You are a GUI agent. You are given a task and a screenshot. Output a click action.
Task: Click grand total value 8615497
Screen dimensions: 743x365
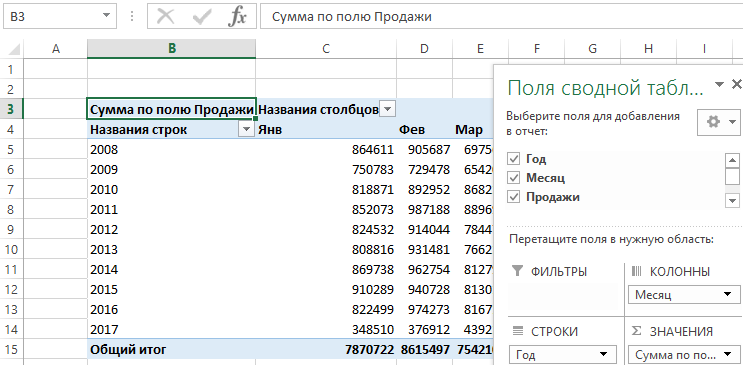click(x=425, y=350)
